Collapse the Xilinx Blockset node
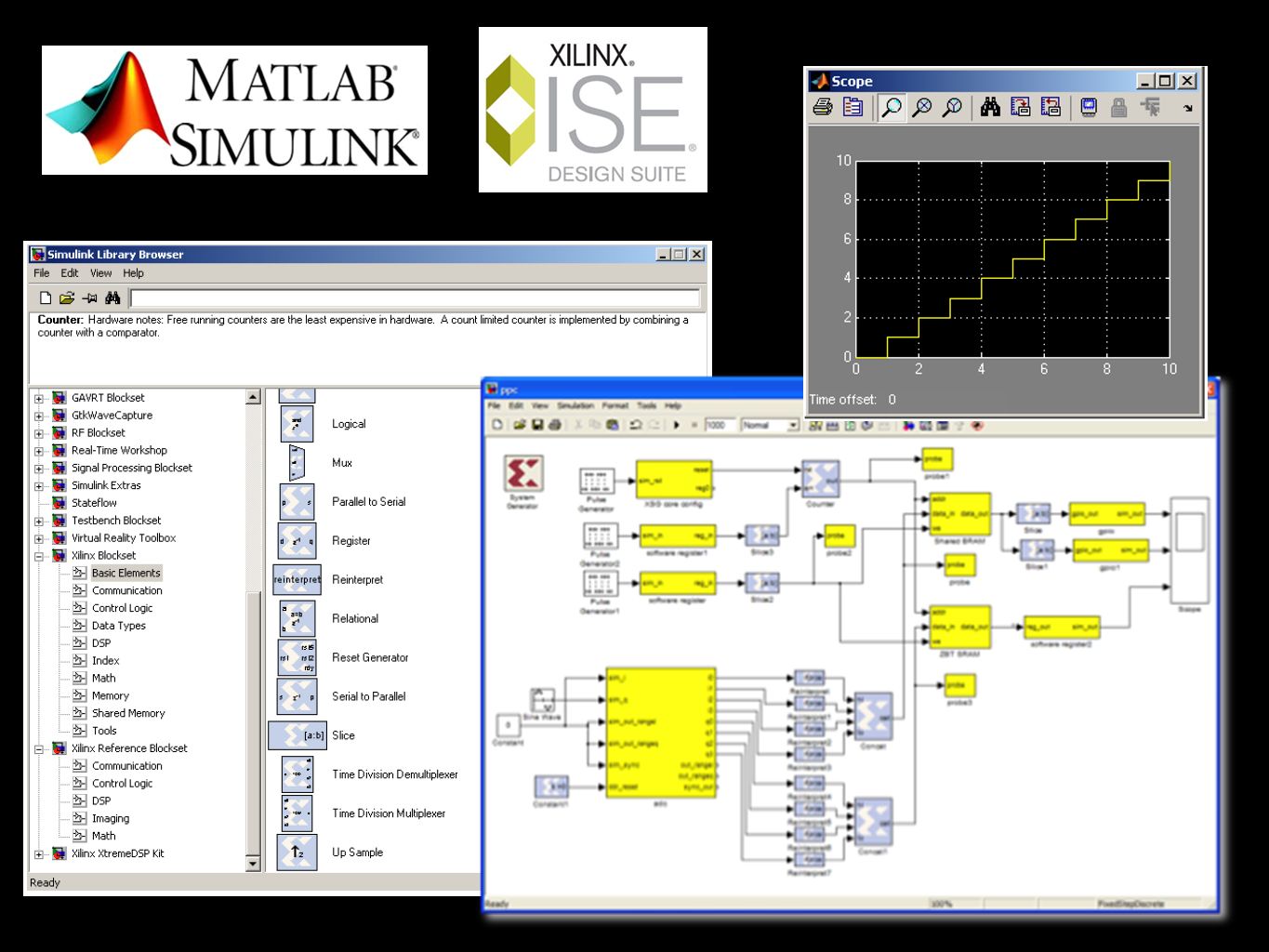 [x=39, y=557]
